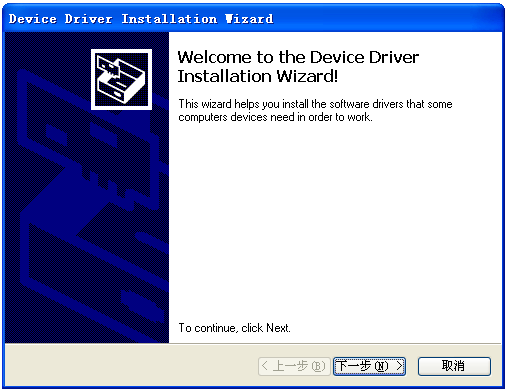The width and height of the screenshot is (508, 392).
Task: Click the 下一步 (N) Next button
Action: pyautogui.click(x=369, y=366)
